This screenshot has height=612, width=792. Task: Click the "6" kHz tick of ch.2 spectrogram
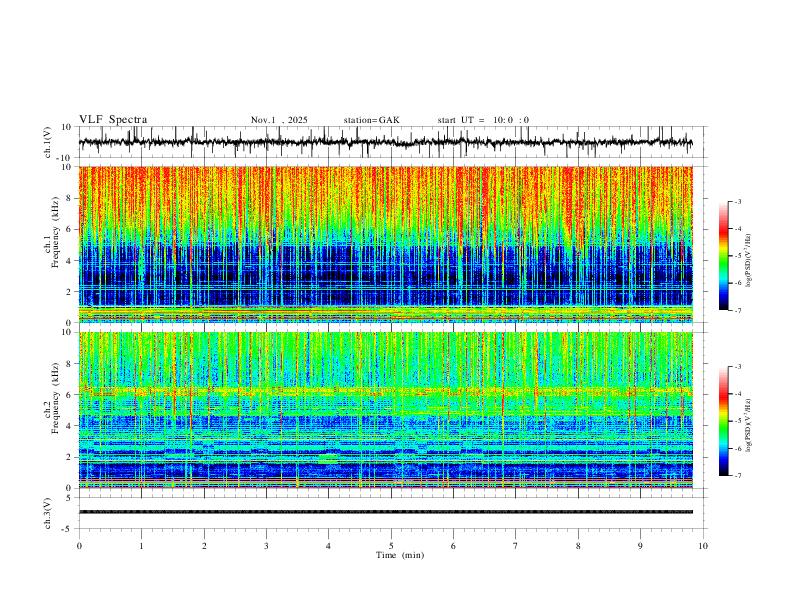pyautogui.click(x=69, y=394)
